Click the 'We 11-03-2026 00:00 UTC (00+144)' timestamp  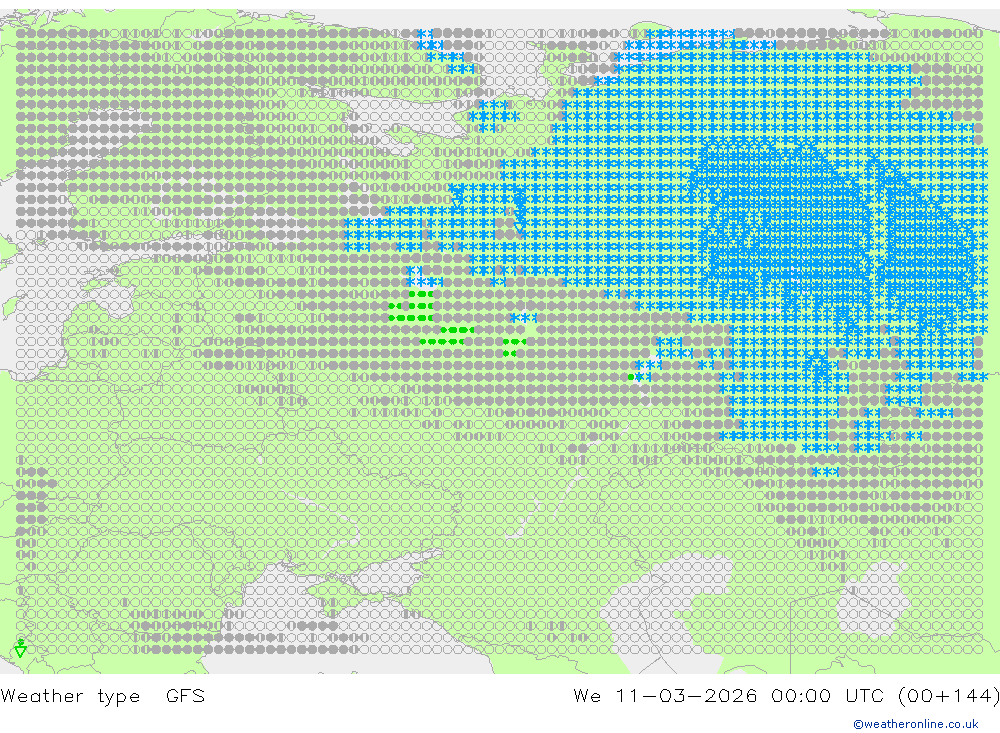pos(786,695)
